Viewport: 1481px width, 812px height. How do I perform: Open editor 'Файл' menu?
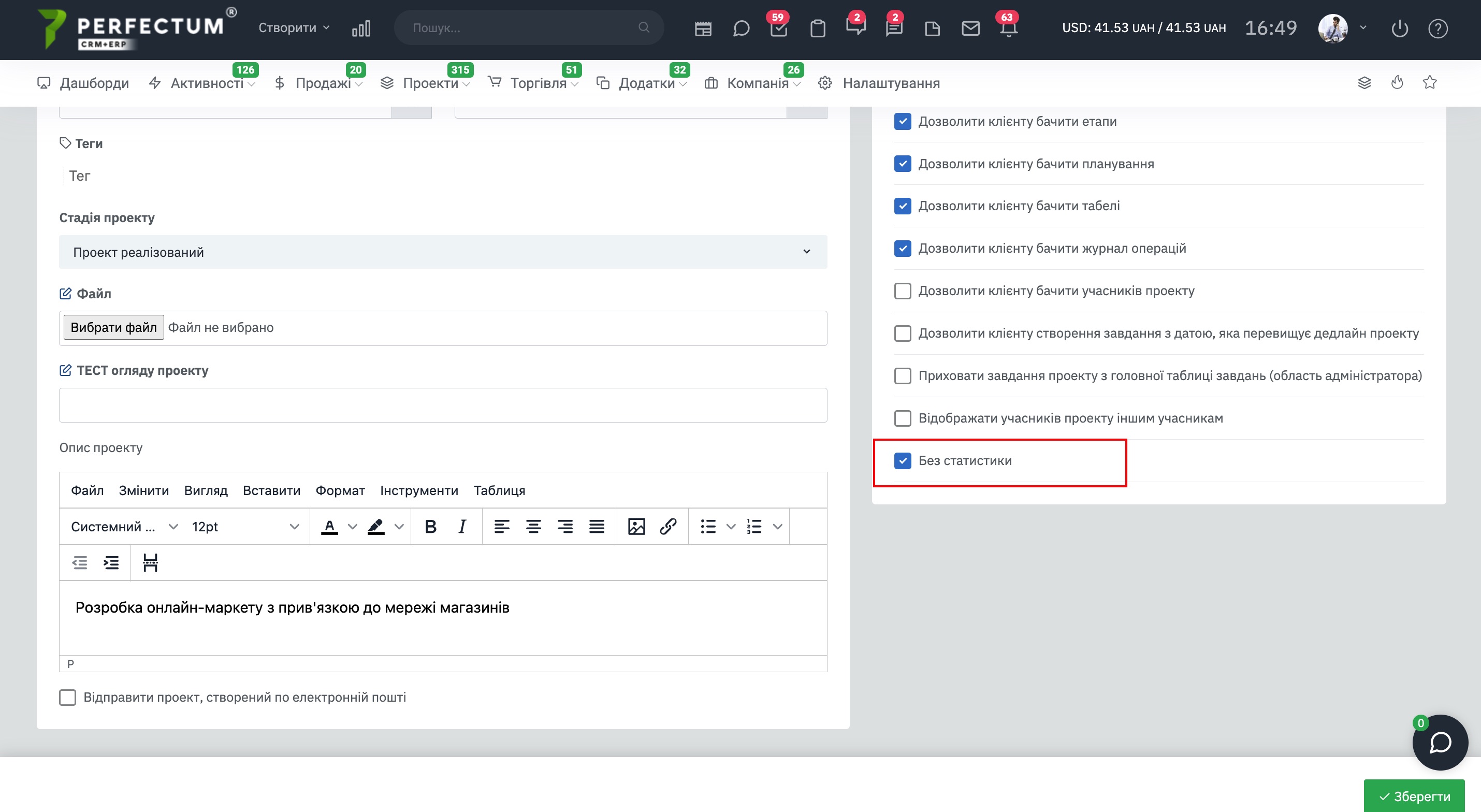pyautogui.click(x=88, y=490)
